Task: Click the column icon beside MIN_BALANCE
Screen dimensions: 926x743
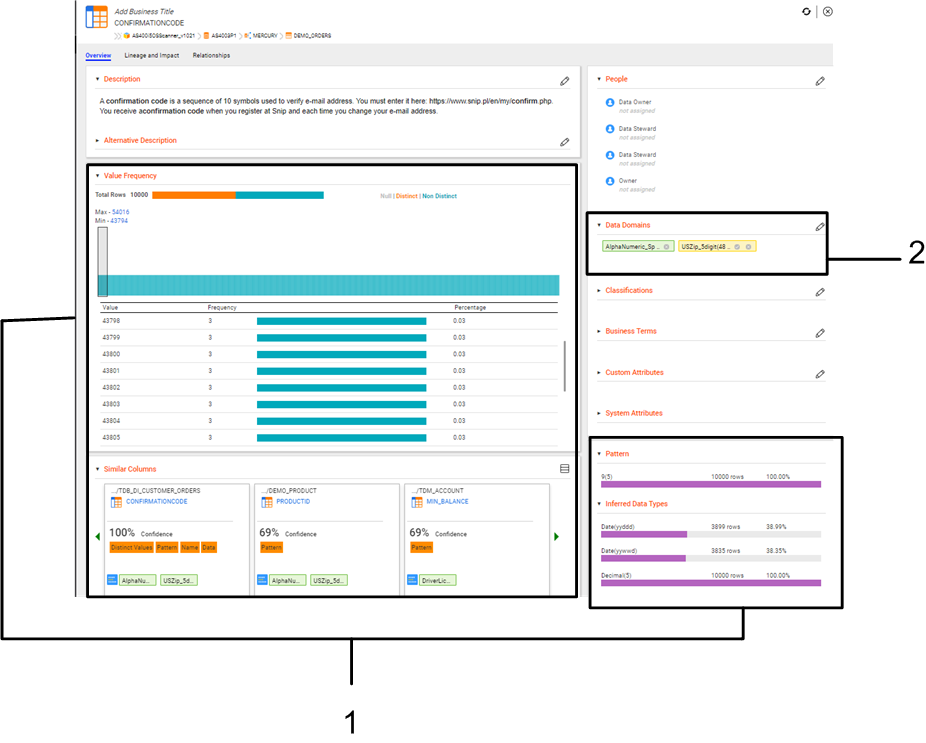Action: point(417,502)
